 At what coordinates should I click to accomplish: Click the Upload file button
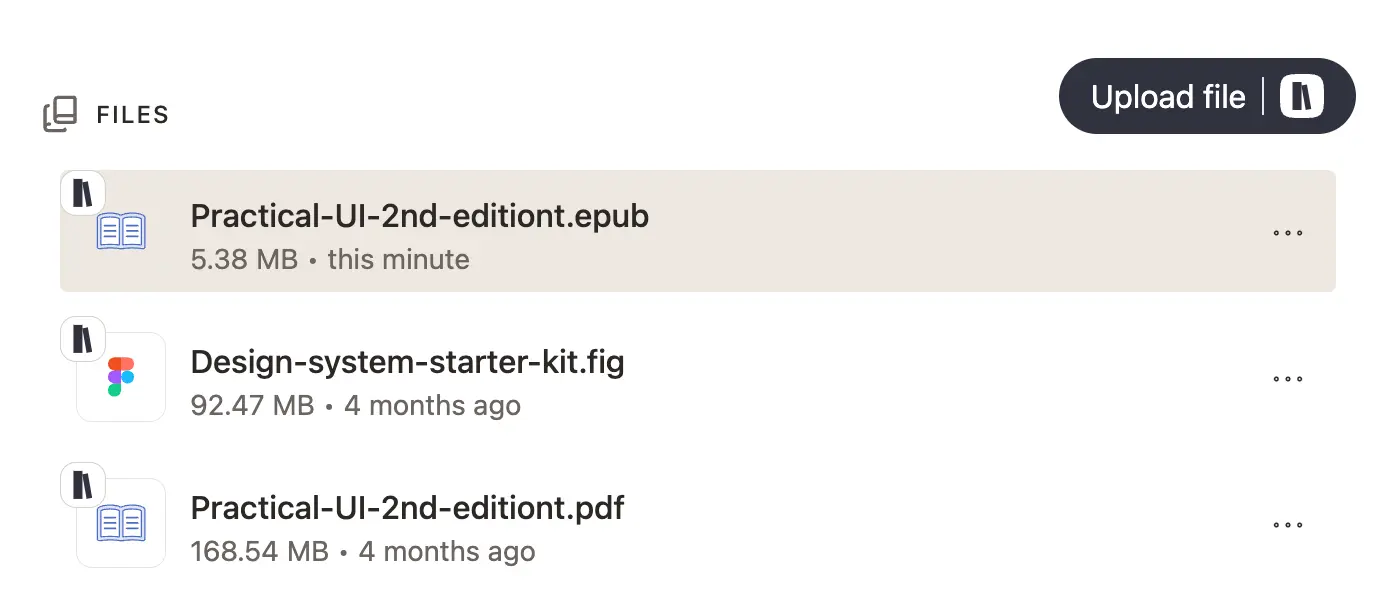coord(1168,96)
